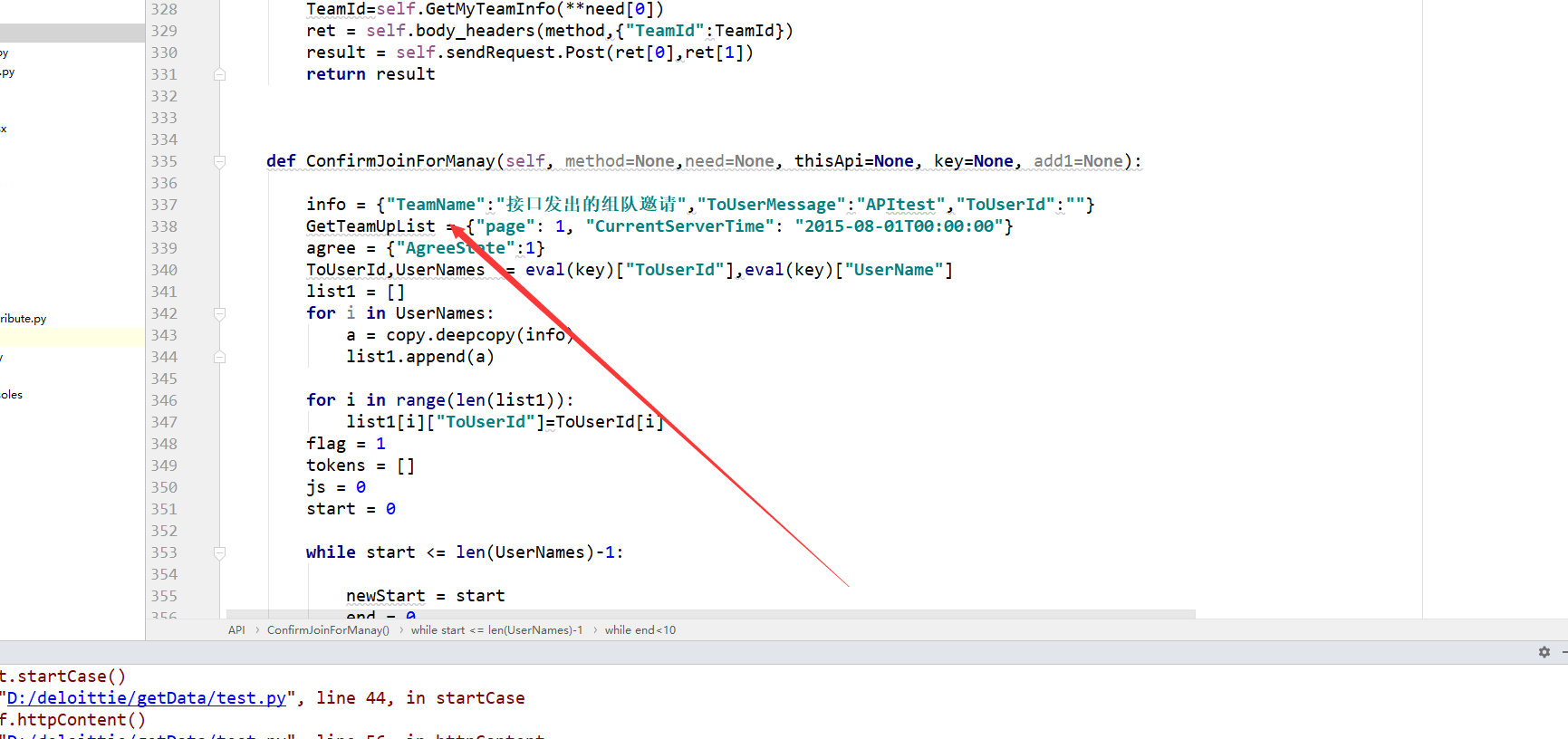Click 'tokens = []' on line 349
1568x739 pixels.
361,465
